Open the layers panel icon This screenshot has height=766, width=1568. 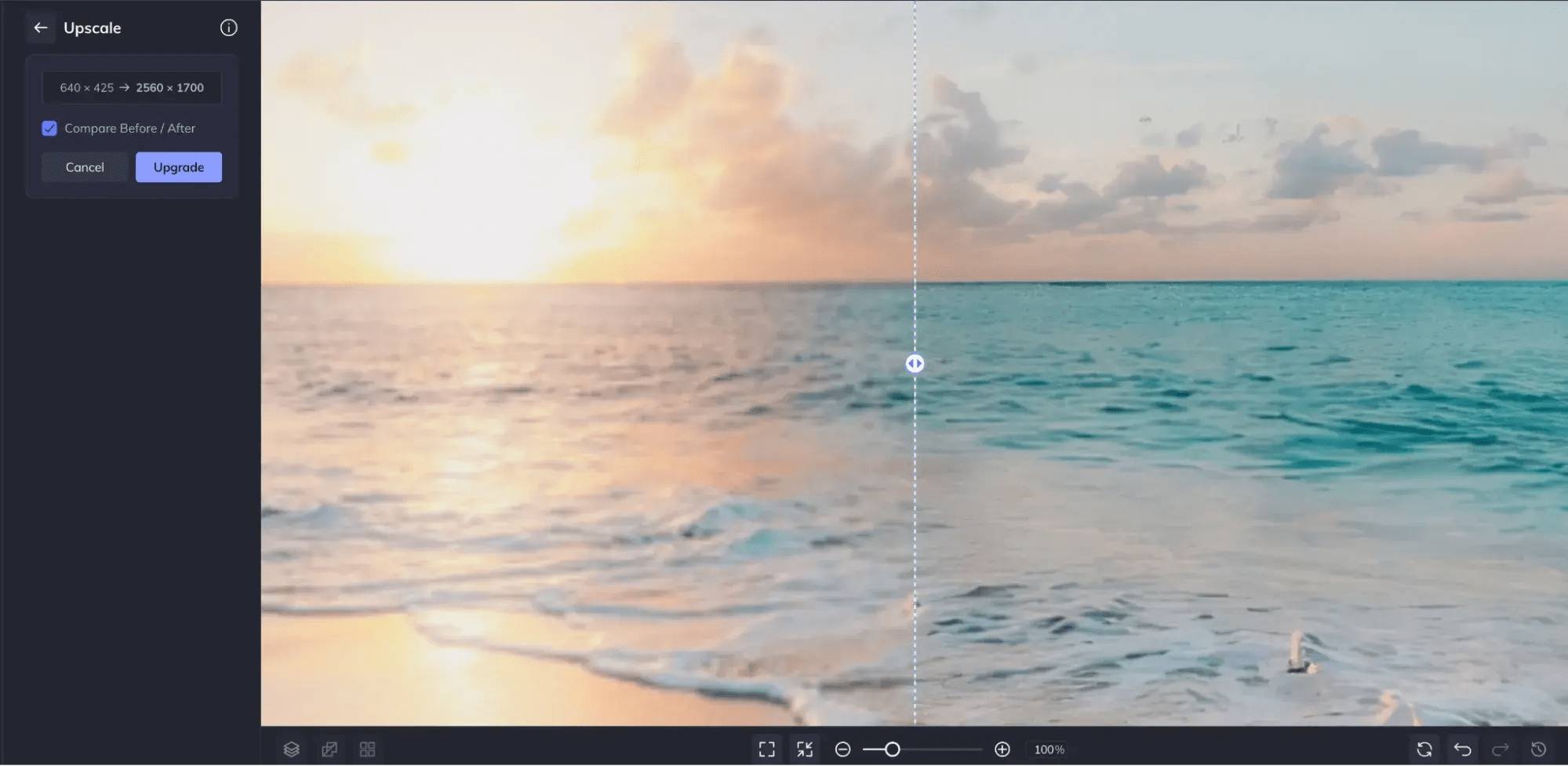[292, 750]
